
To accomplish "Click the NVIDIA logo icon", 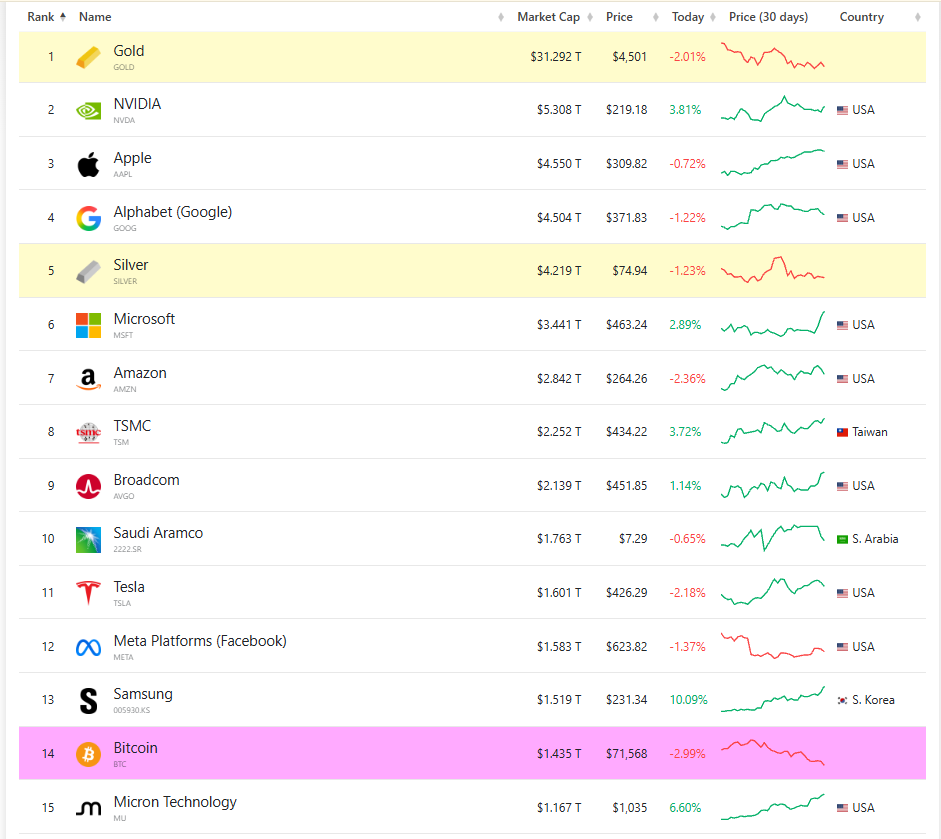I will pos(88,111).
